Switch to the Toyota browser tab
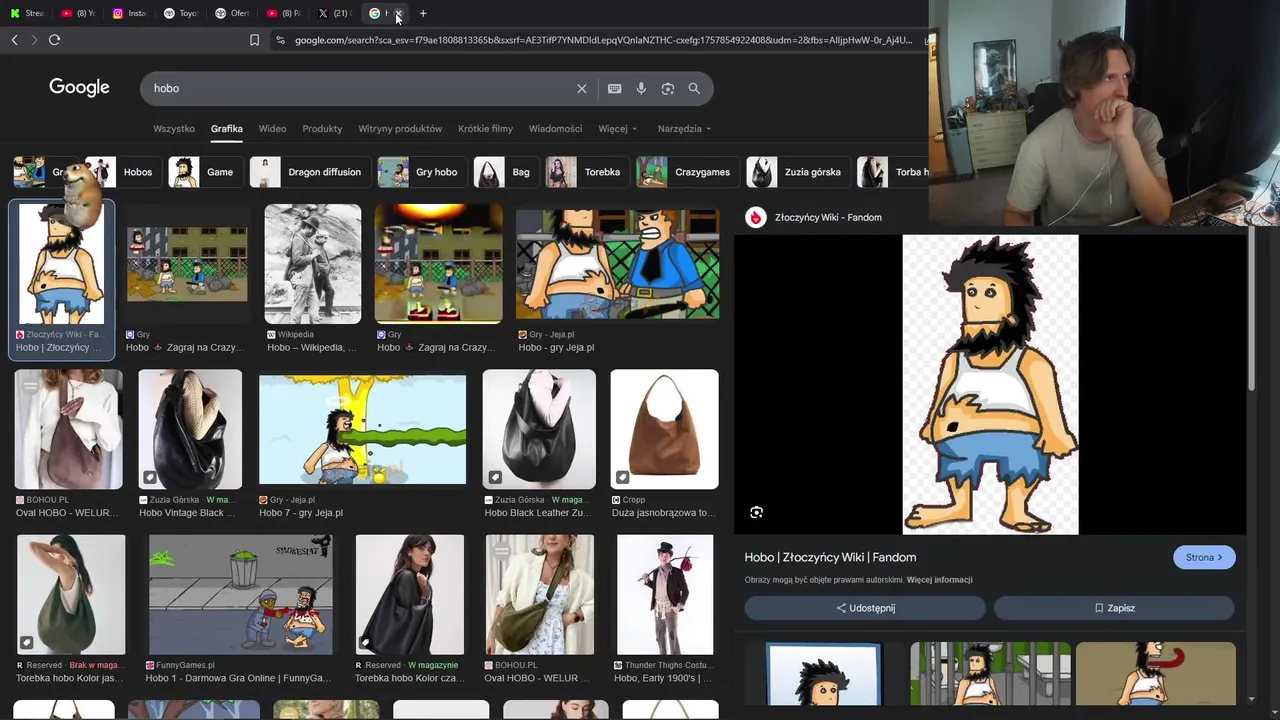Viewport: 1280px width, 720px height. pos(181,13)
